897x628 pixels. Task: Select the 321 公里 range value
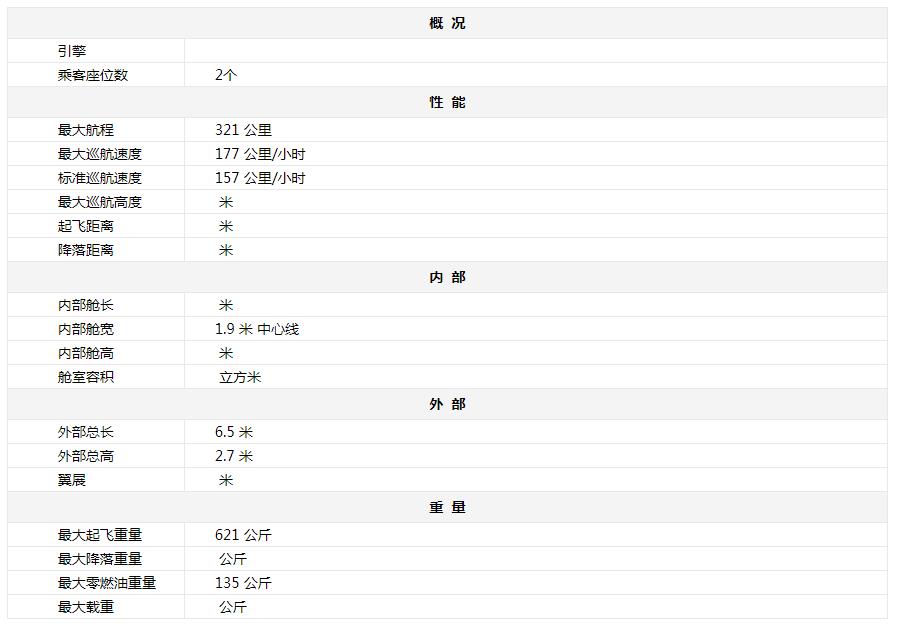pos(243,130)
